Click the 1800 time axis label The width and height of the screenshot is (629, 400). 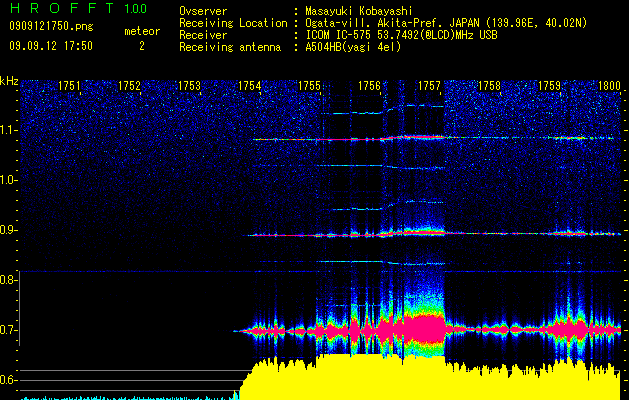pos(609,86)
